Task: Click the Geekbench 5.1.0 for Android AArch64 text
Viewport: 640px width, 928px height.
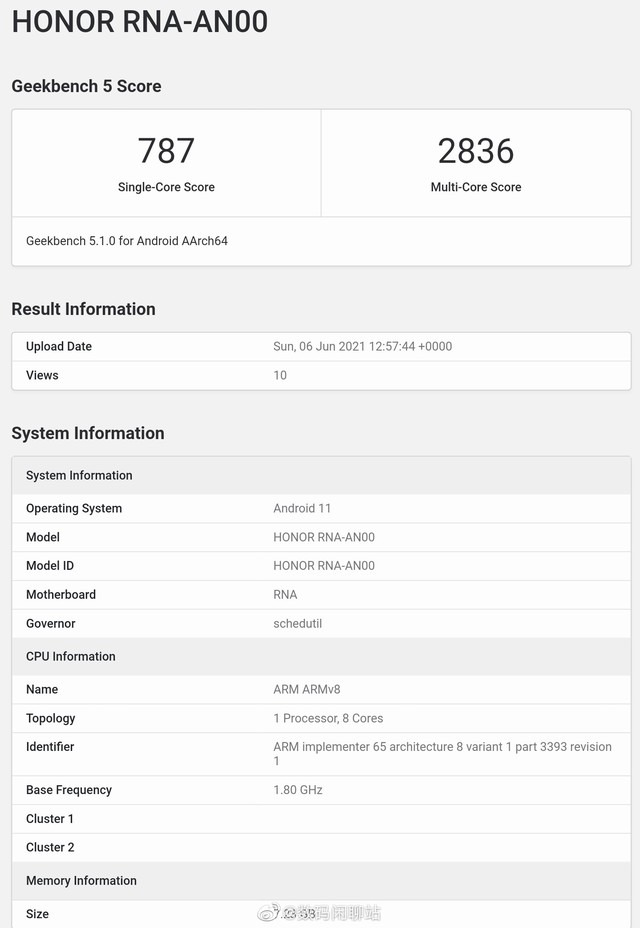Action: (127, 241)
